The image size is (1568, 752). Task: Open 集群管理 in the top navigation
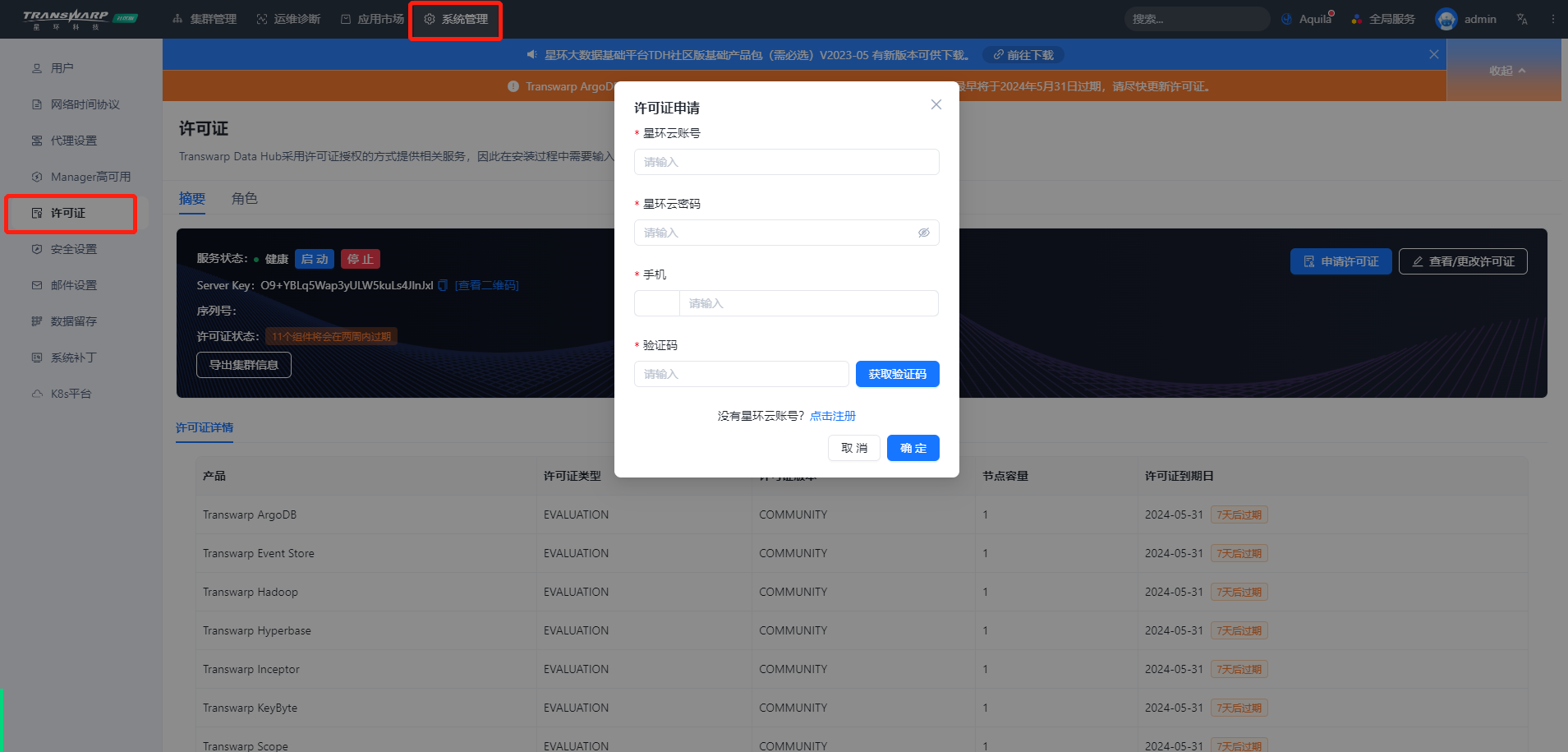205,19
